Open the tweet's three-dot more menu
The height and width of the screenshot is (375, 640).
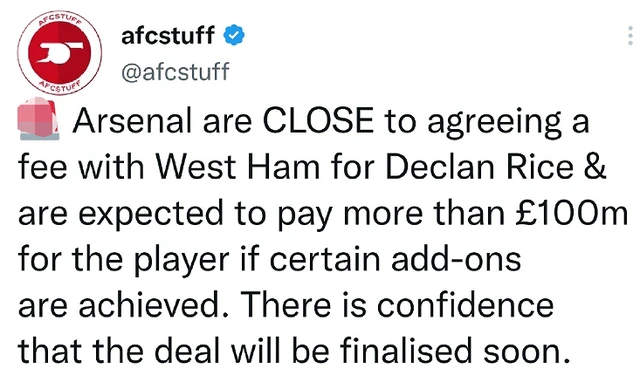[630, 36]
